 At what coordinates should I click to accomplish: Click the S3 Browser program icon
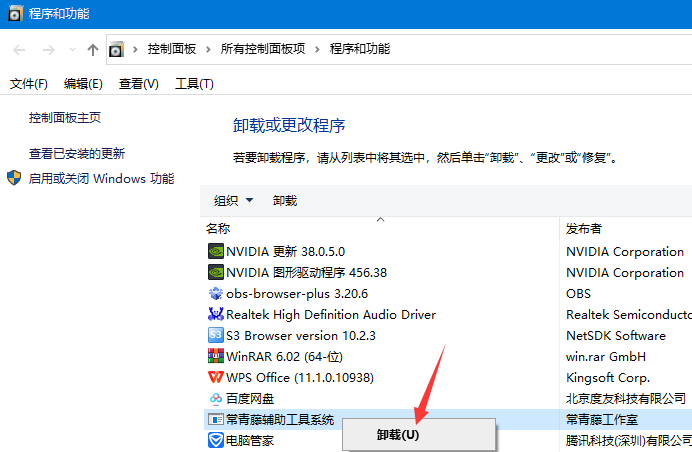(216, 335)
